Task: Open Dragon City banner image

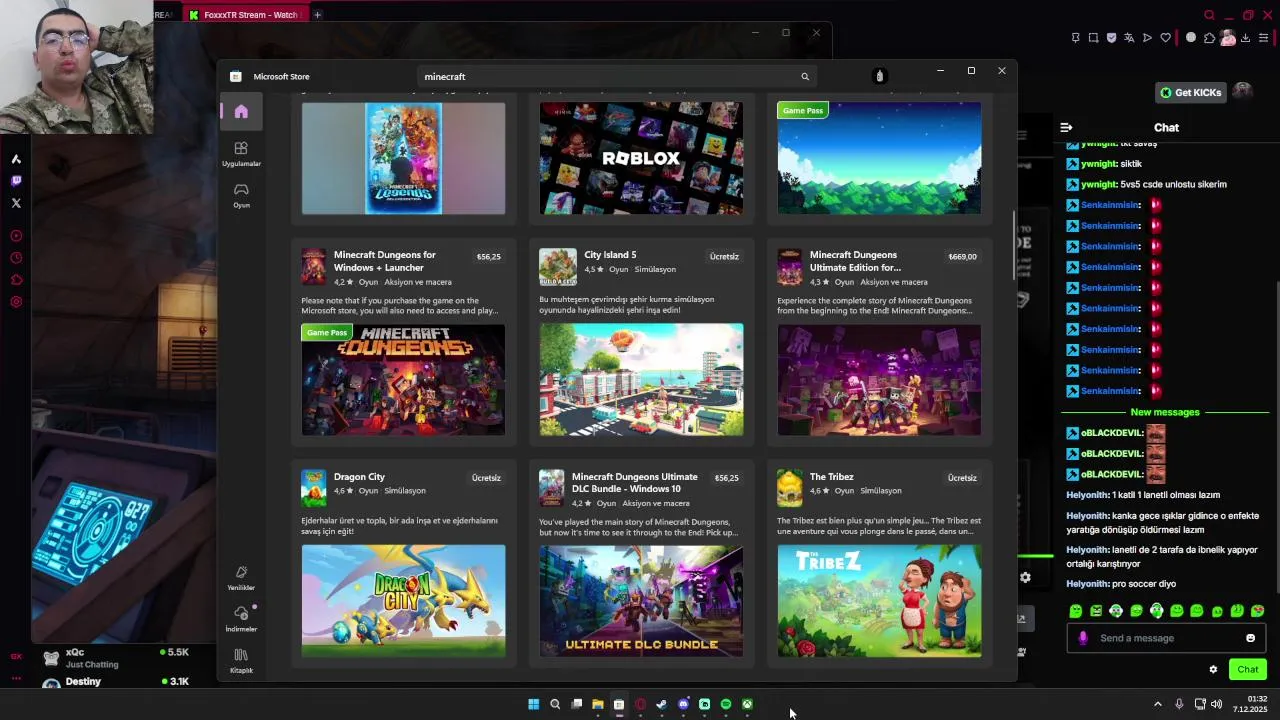Action: [x=403, y=601]
